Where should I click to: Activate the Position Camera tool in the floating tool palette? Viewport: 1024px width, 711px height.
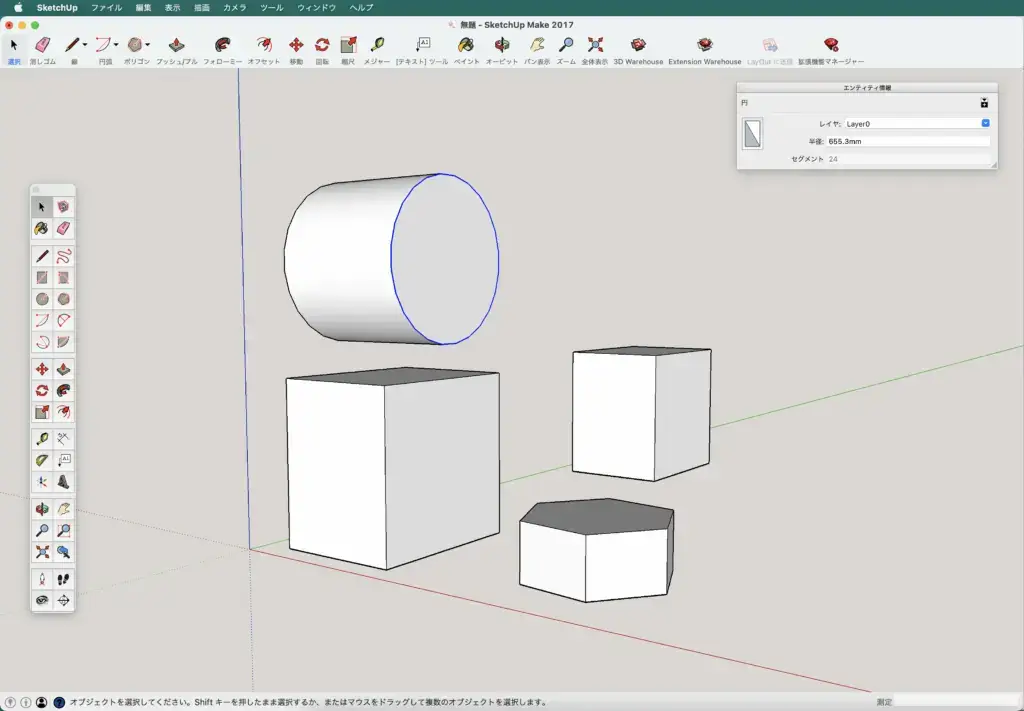42,579
